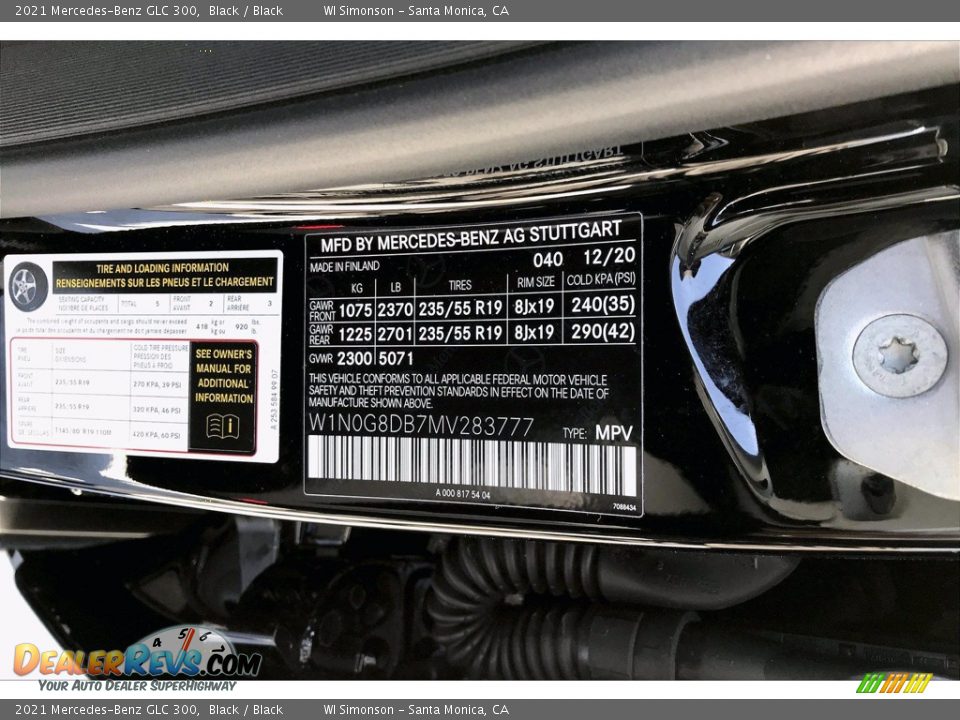Click 'COLD KPA (PSI)' column header
Viewport: 960px width, 720px height.
[x=601, y=279]
